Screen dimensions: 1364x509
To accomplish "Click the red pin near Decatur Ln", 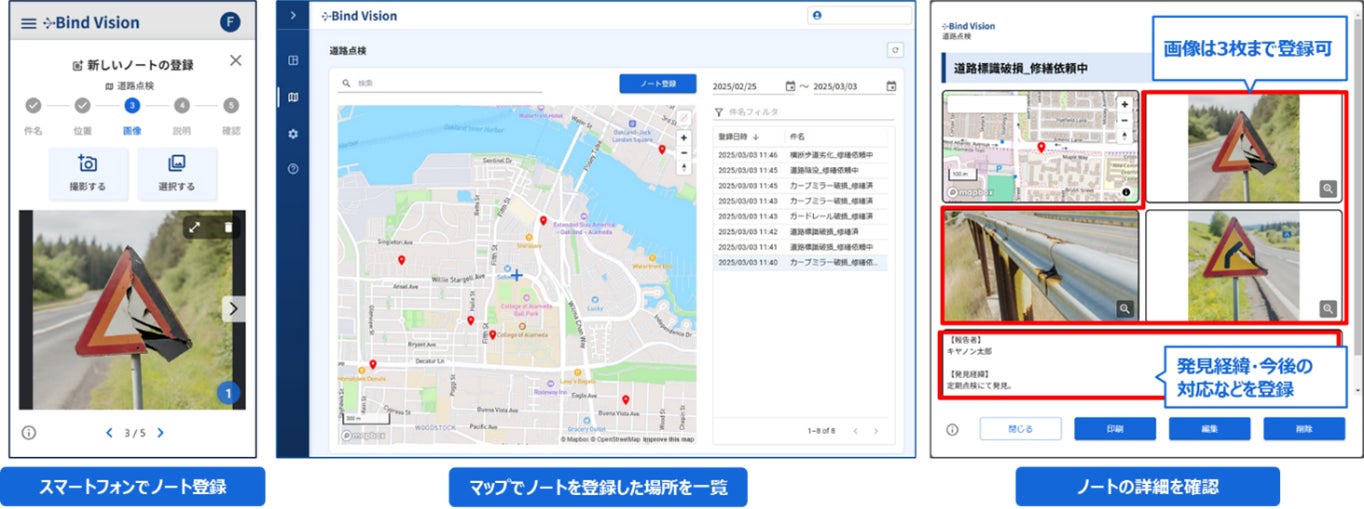I will point(372,365).
